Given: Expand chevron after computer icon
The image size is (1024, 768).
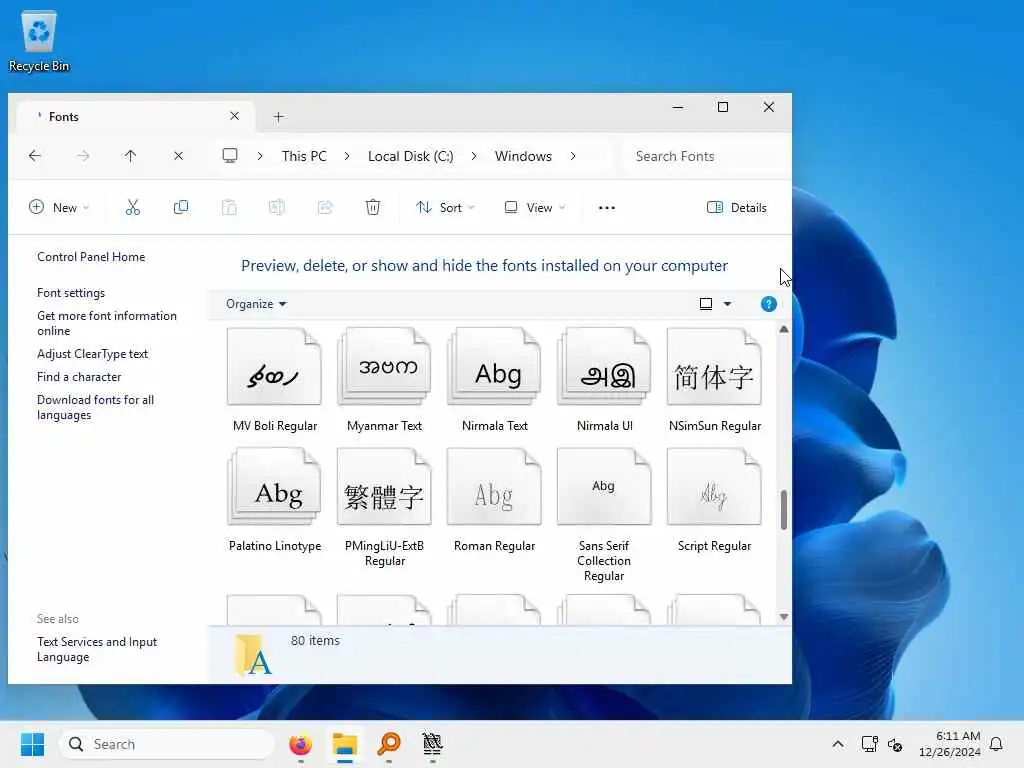Looking at the screenshot, I should pyautogui.click(x=260, y=156).
